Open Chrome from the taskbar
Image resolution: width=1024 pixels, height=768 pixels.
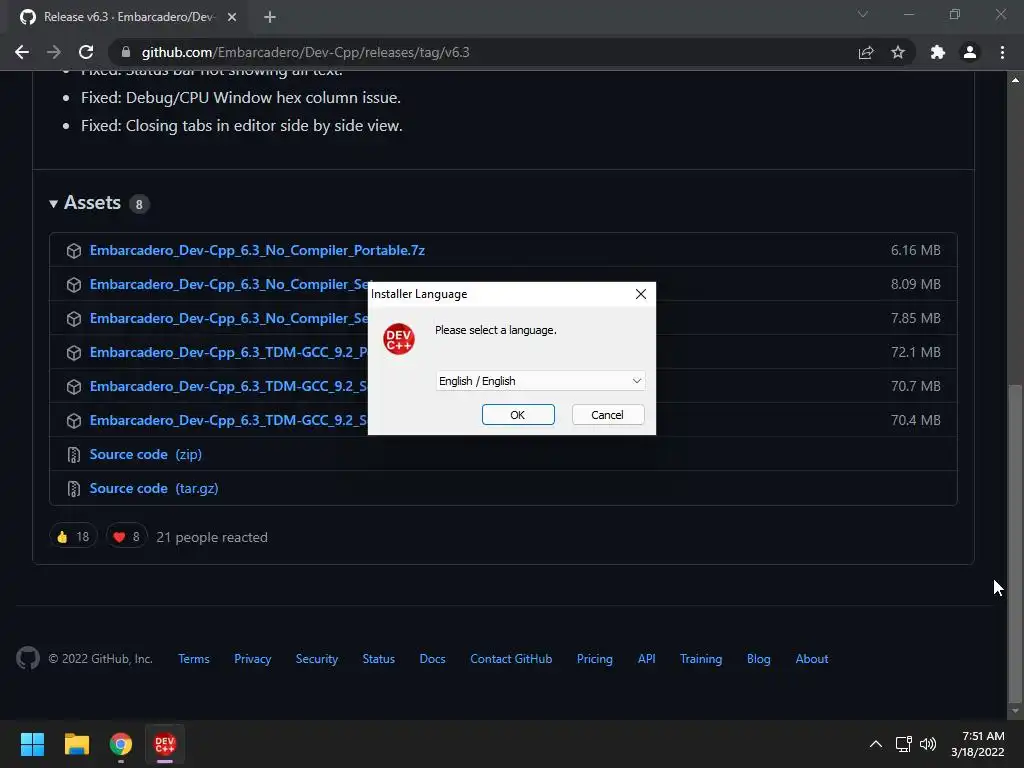(121, 744)
